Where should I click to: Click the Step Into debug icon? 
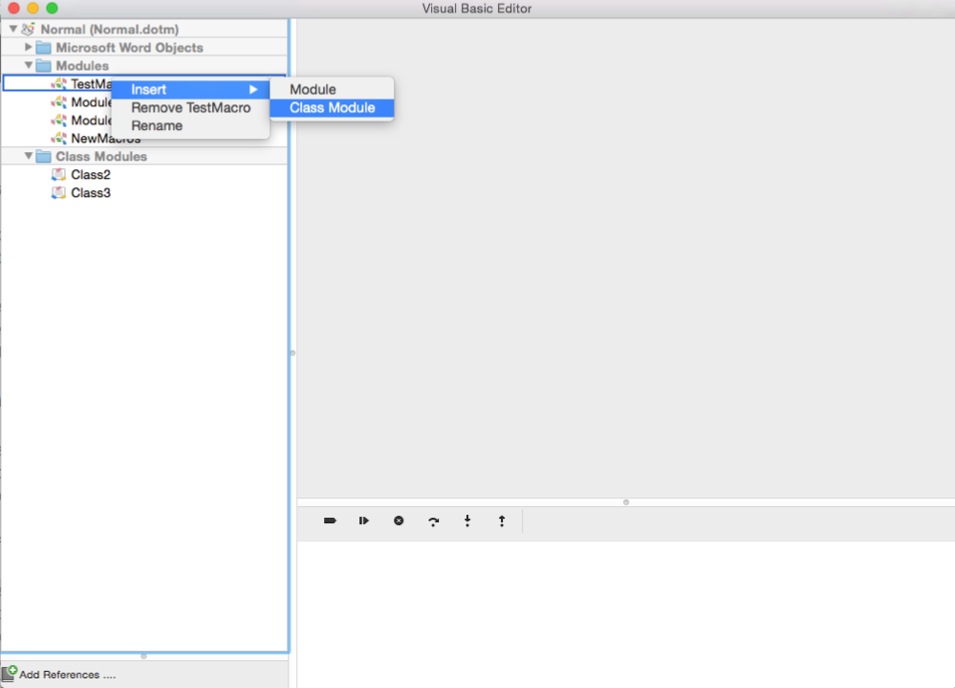pyautogui.click(x=467, y=521)
